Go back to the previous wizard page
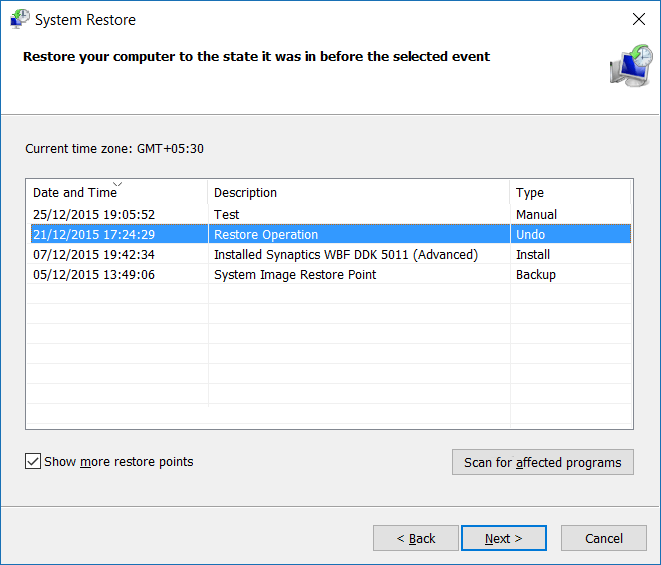661x565 pixels. (x=416, y=538)
